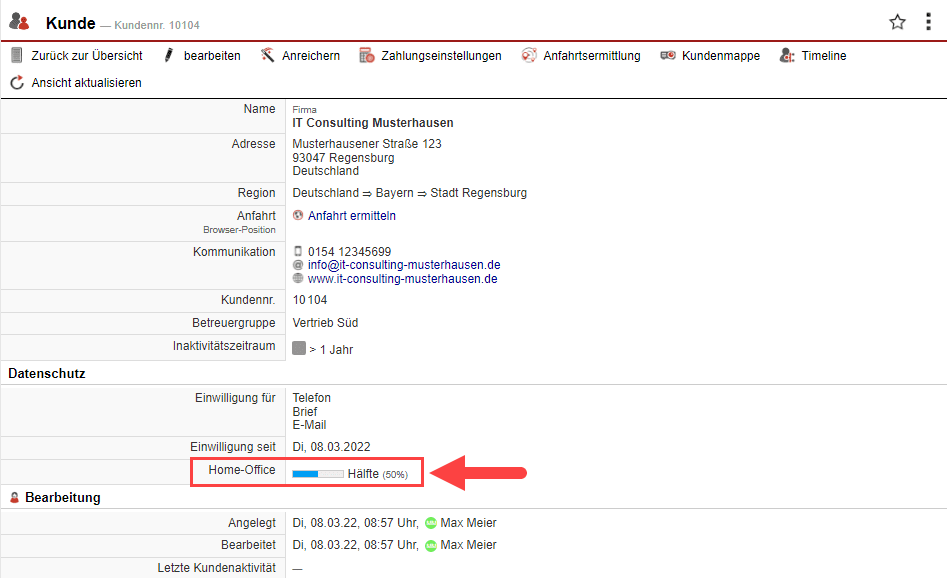Open Zahlungseinstellungen from the toolbar

(x=430, y=56)
